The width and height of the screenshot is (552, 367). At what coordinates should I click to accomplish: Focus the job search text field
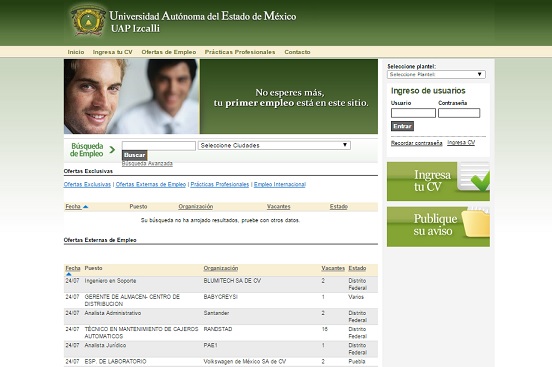[x=159, y=145]
